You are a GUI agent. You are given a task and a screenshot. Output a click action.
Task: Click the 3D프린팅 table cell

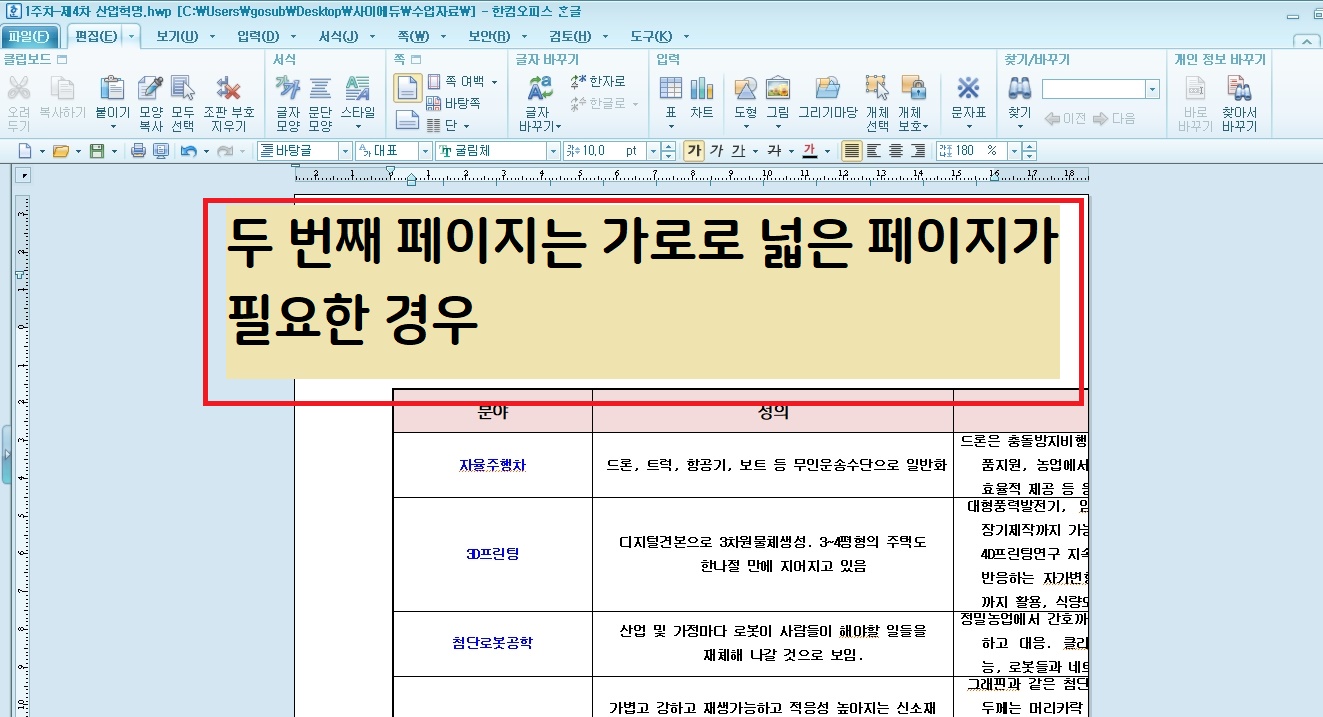click(495, 554)
